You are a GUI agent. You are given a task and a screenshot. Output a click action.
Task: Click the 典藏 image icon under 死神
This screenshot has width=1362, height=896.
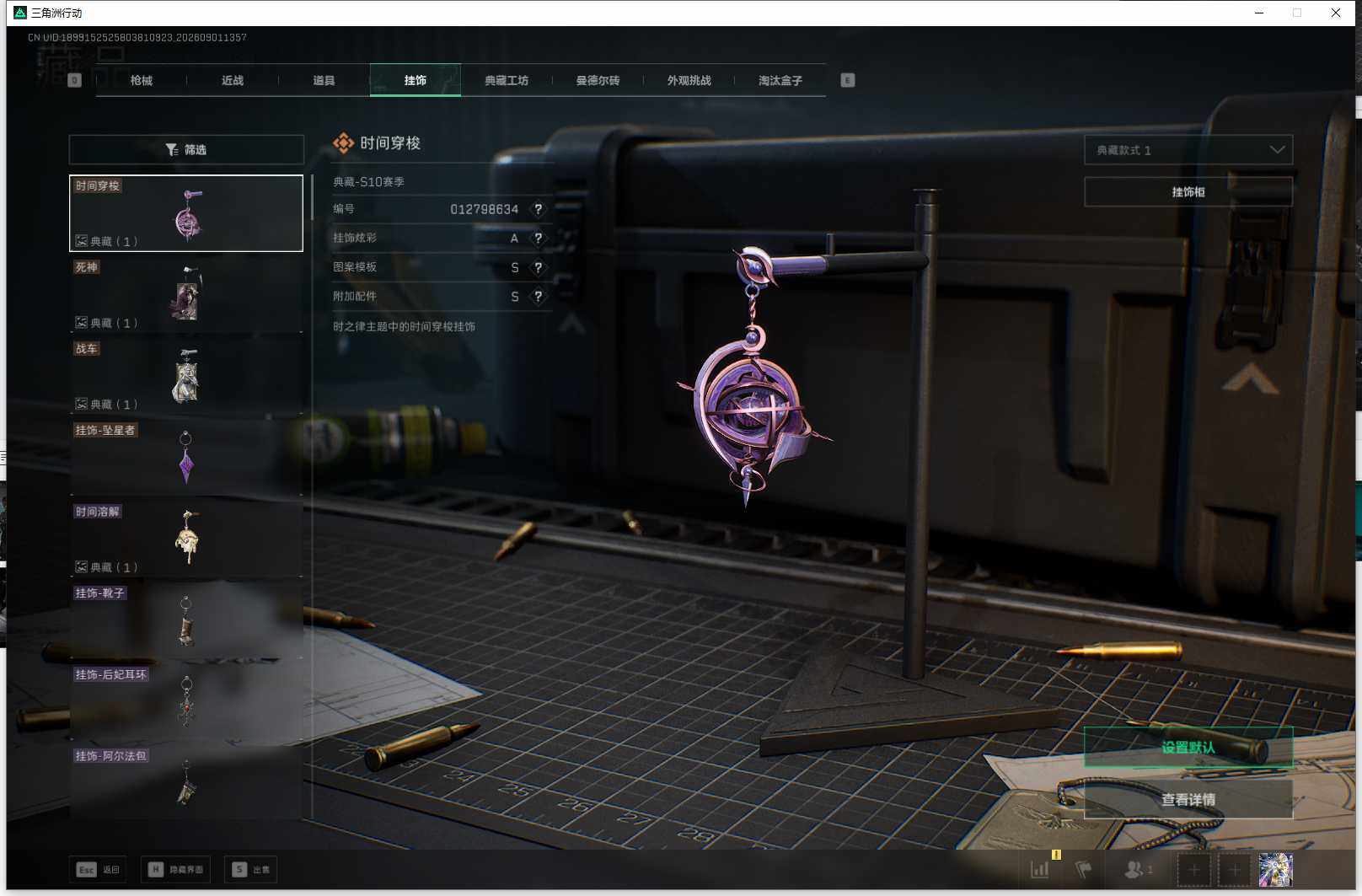(x=82, y=323)
